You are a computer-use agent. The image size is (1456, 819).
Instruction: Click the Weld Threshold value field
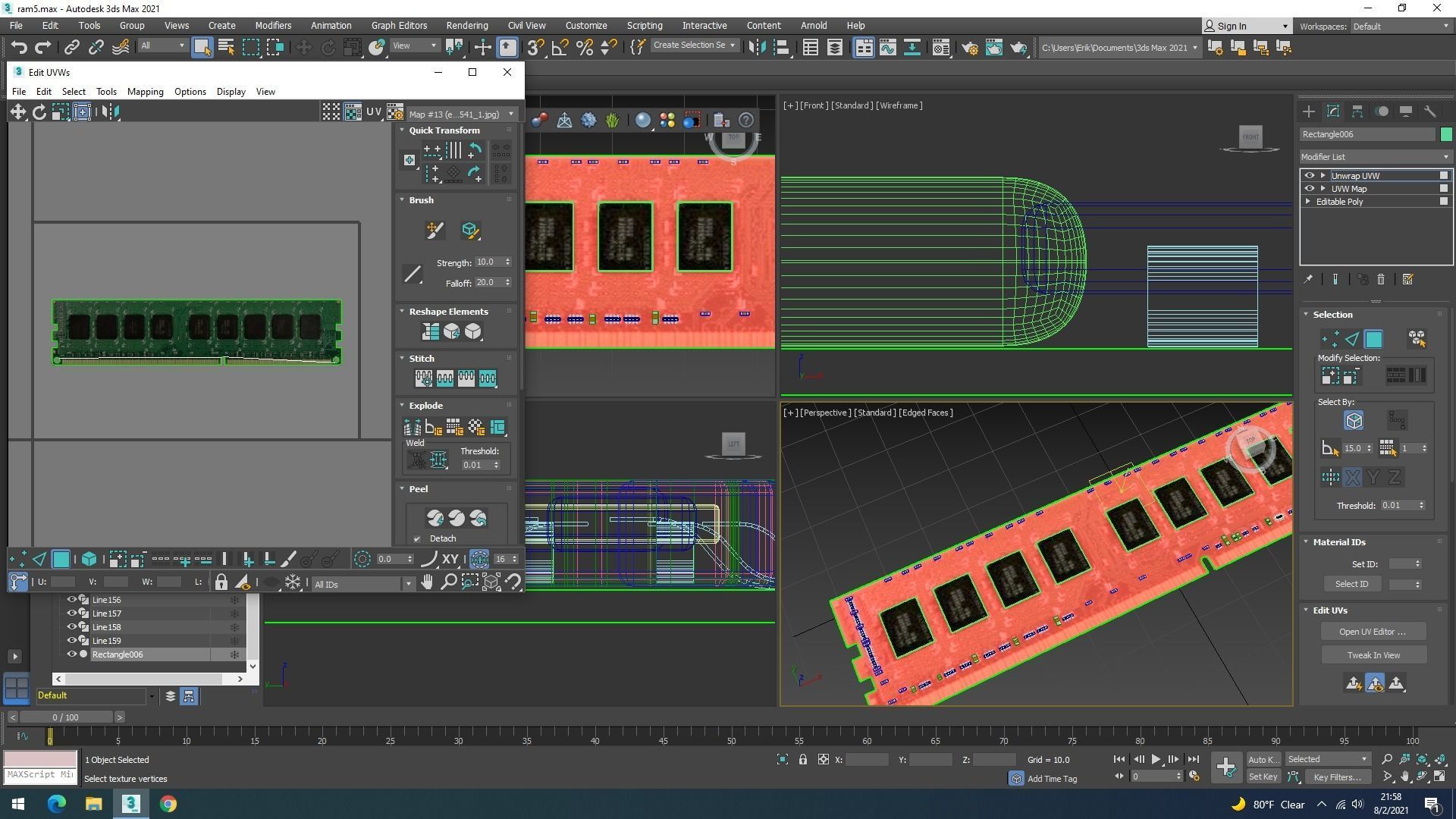476,465
